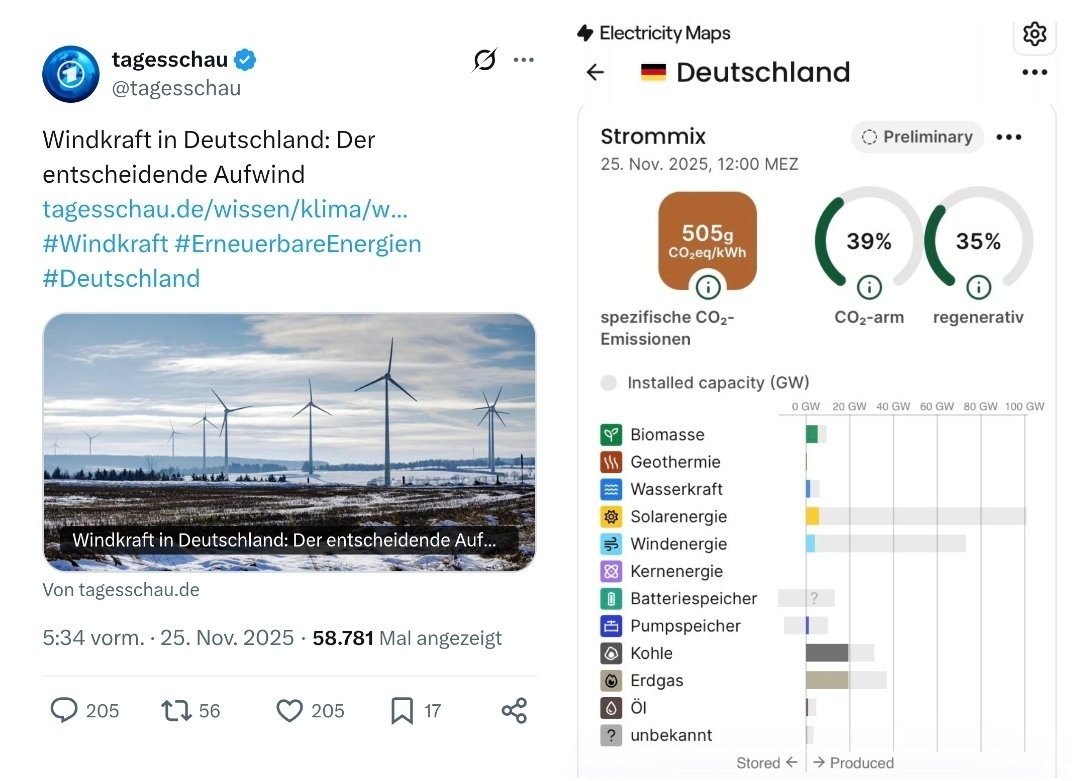Image resolution: width=1080 pixels, height=781 pixels.
Task: Bookmark the tweet
Action: click(402, 710)
